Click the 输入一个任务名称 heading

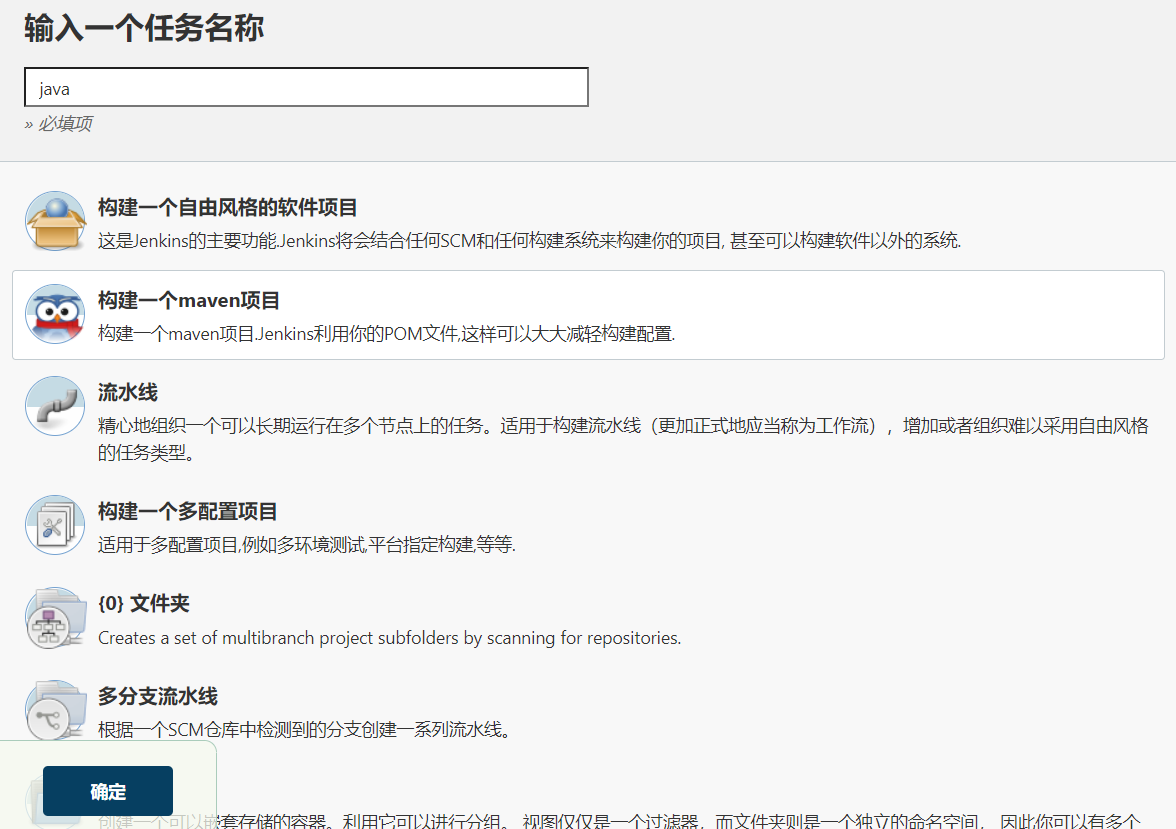144,29
